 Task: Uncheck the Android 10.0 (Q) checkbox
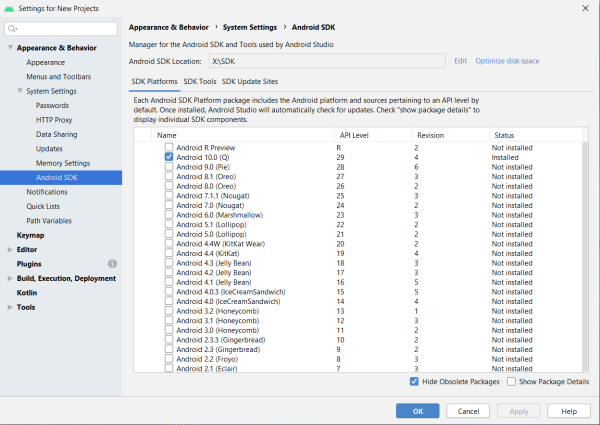pyautogui.click(x=169, y=157)
